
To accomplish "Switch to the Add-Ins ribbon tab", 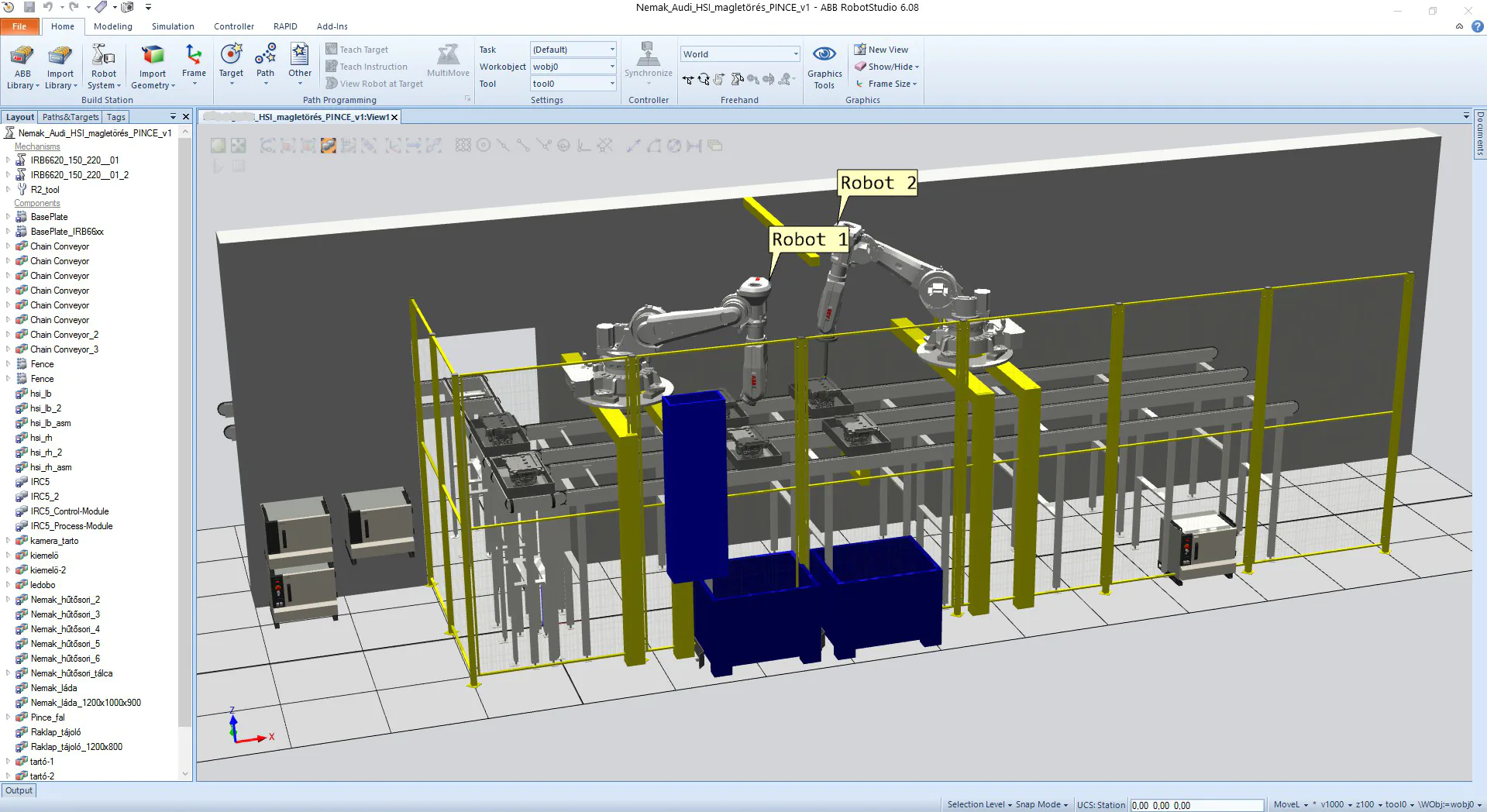I will [332, 26].
